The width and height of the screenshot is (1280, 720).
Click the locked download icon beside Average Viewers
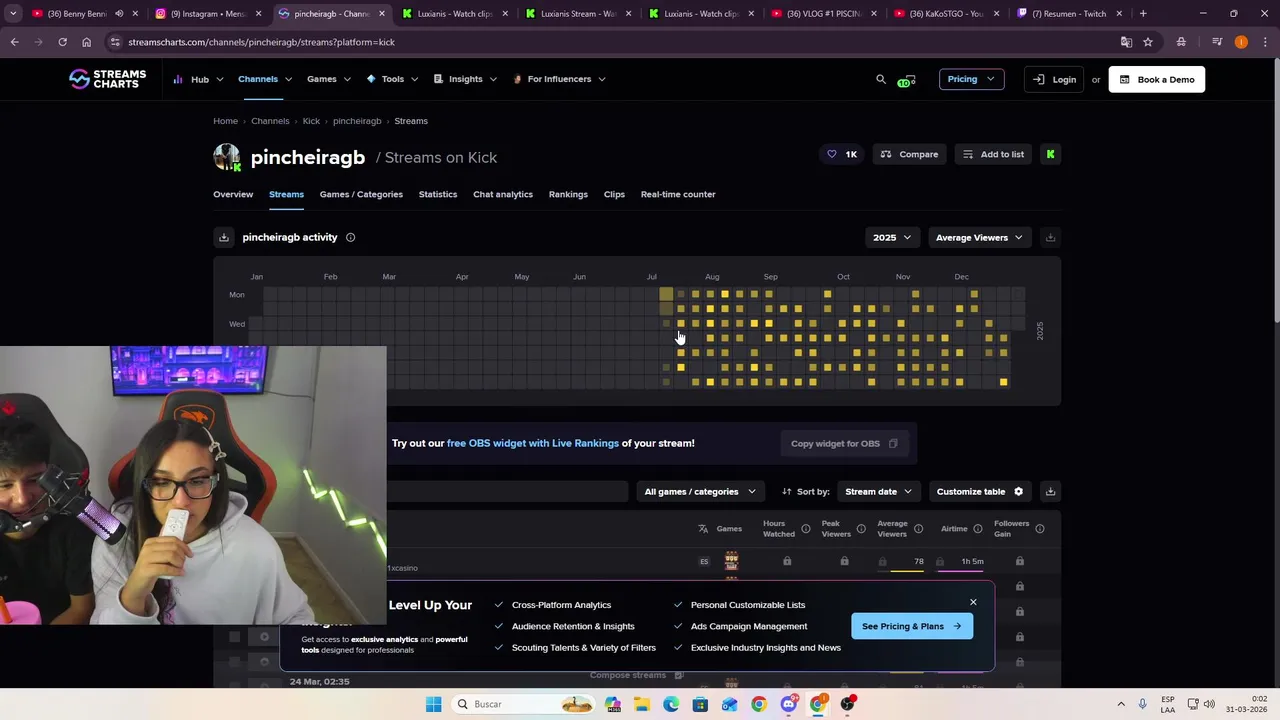click(x=1050, y=237)
